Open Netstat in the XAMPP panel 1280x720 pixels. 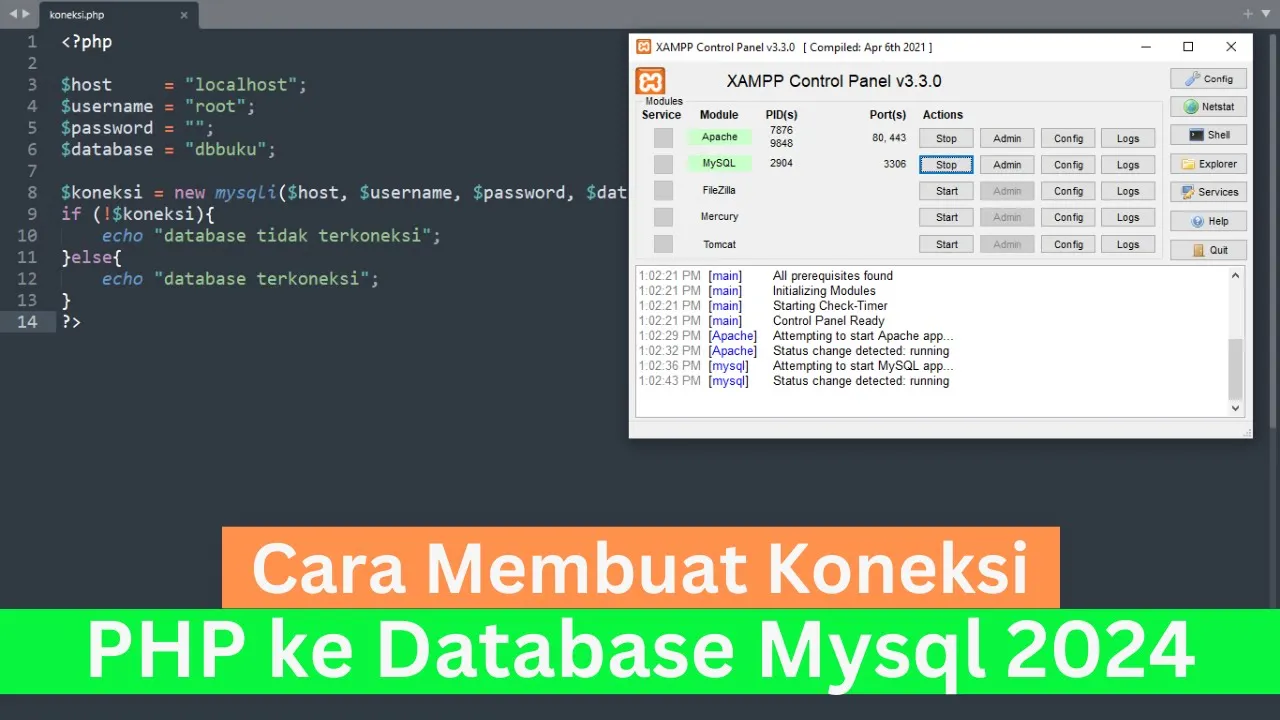tap(1209, 106)
